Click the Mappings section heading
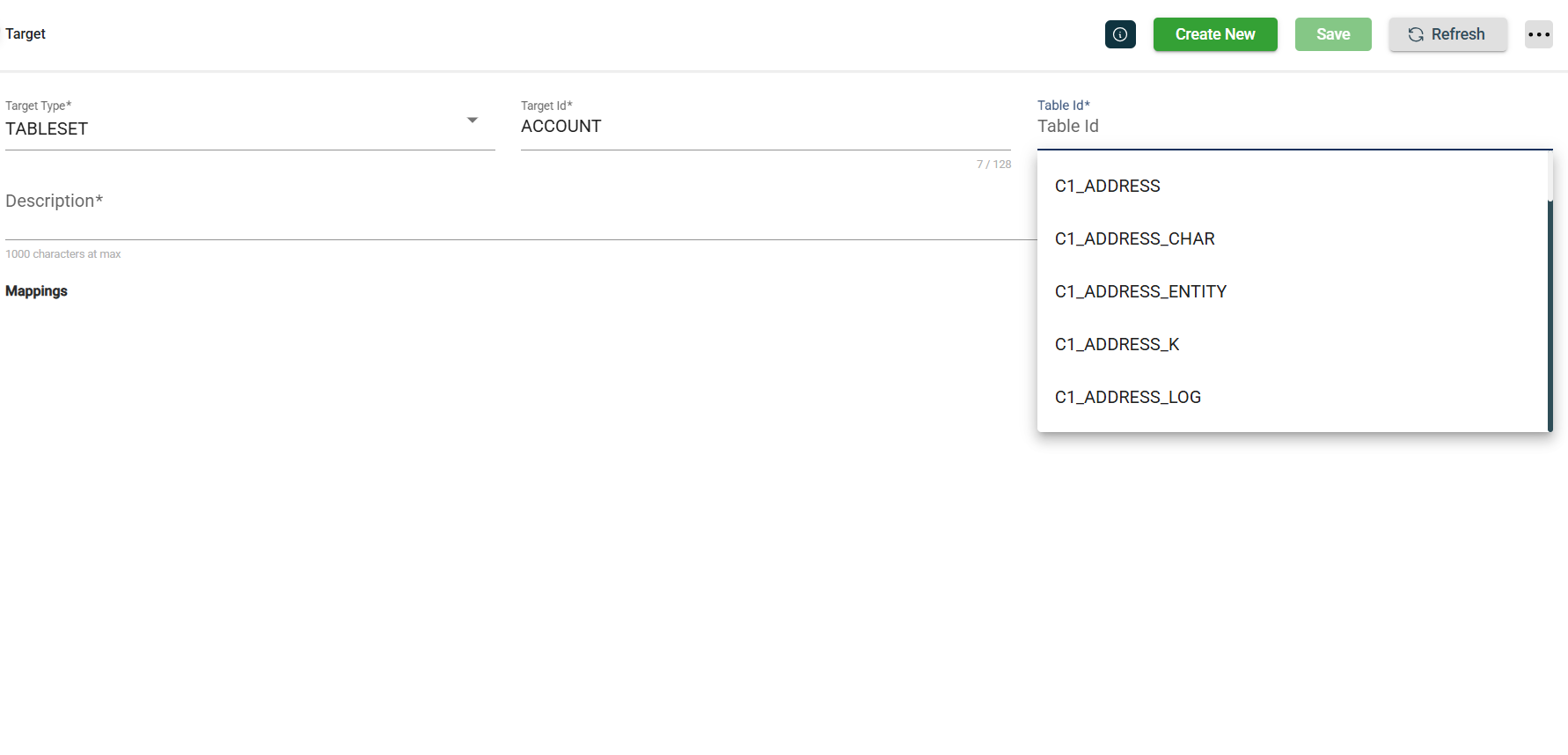 tap(36, 291)
